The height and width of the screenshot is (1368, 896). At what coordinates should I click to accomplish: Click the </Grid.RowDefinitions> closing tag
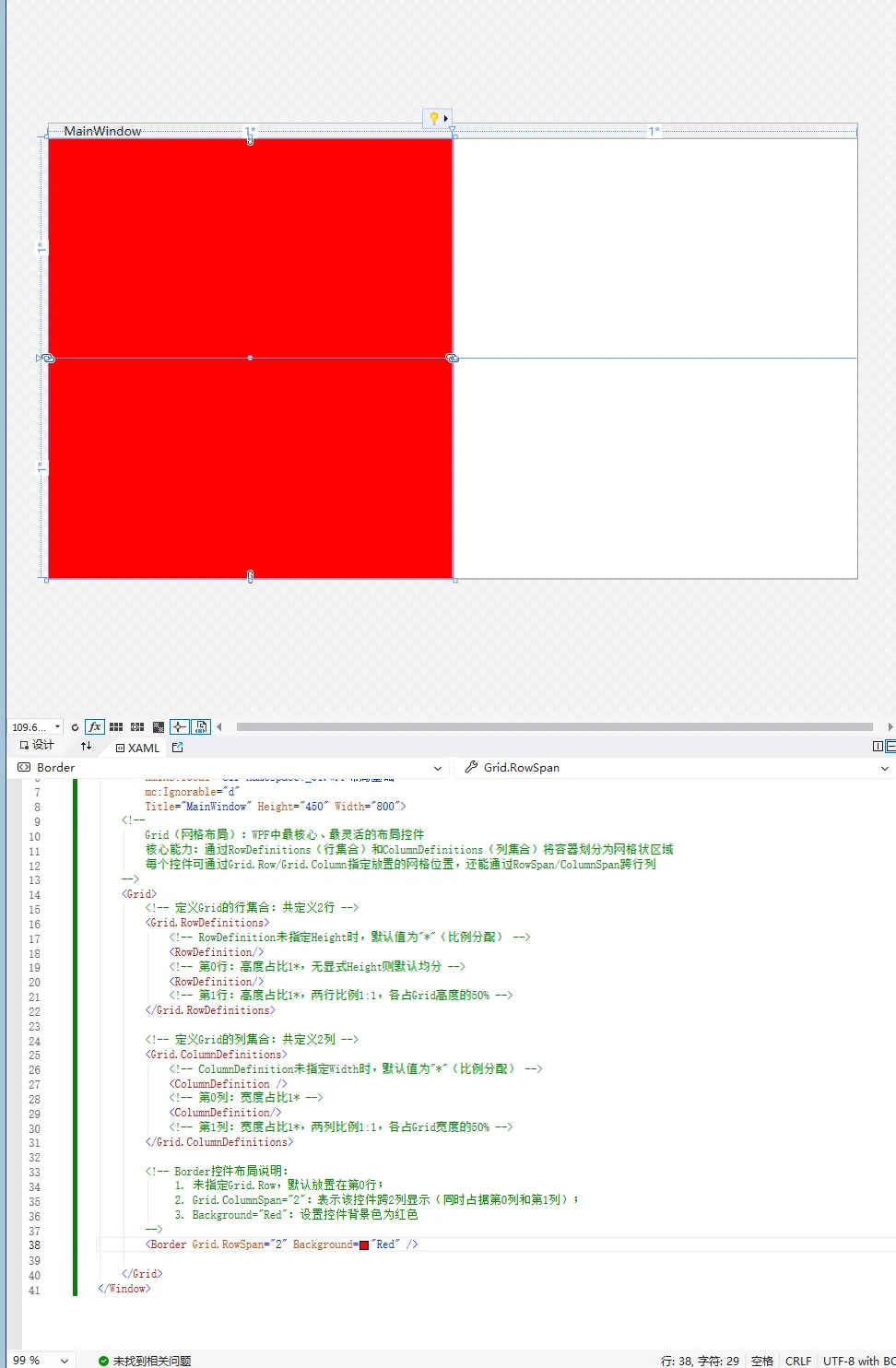(210, 1010)
